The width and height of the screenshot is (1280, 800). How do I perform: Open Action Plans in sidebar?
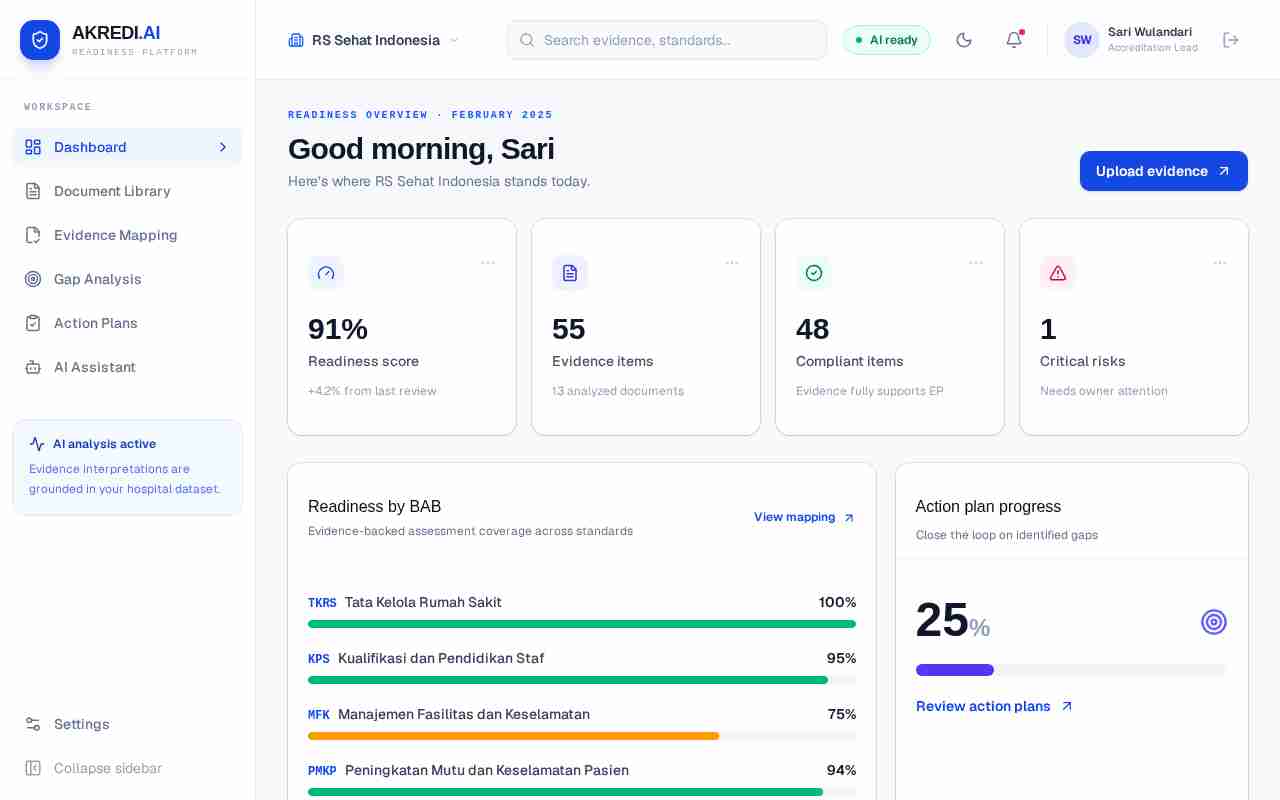pyautogui.click(x=127, y=323)
